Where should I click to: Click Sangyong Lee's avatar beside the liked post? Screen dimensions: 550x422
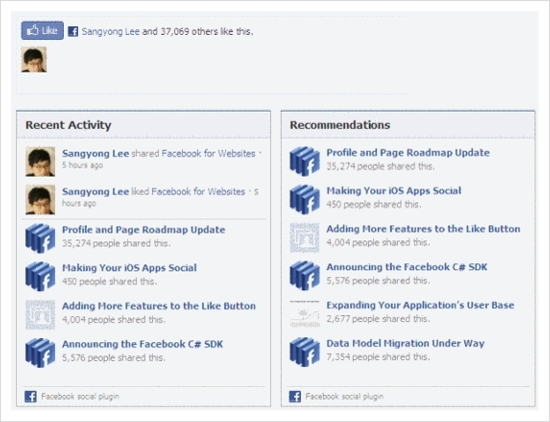40,200
